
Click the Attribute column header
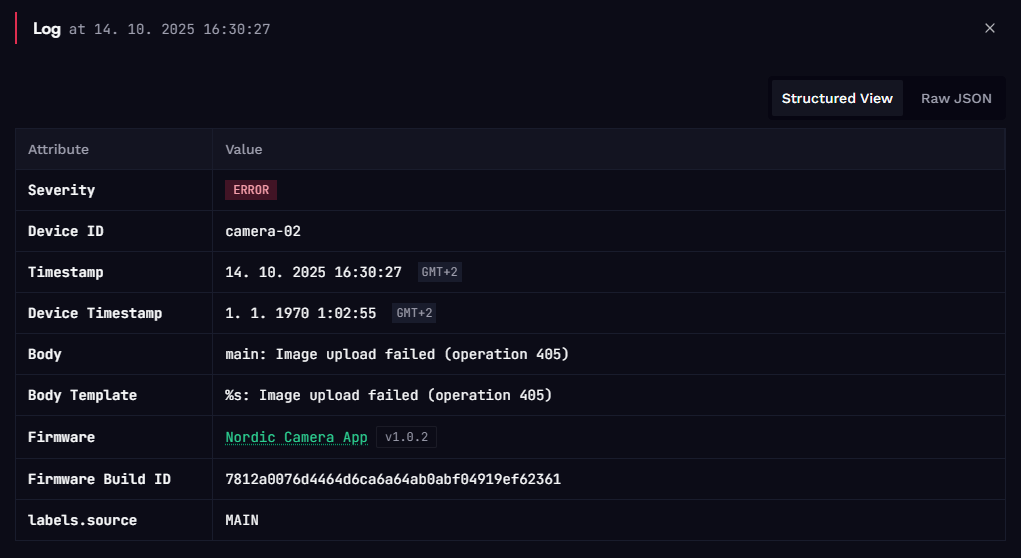[x=58, y=149]
